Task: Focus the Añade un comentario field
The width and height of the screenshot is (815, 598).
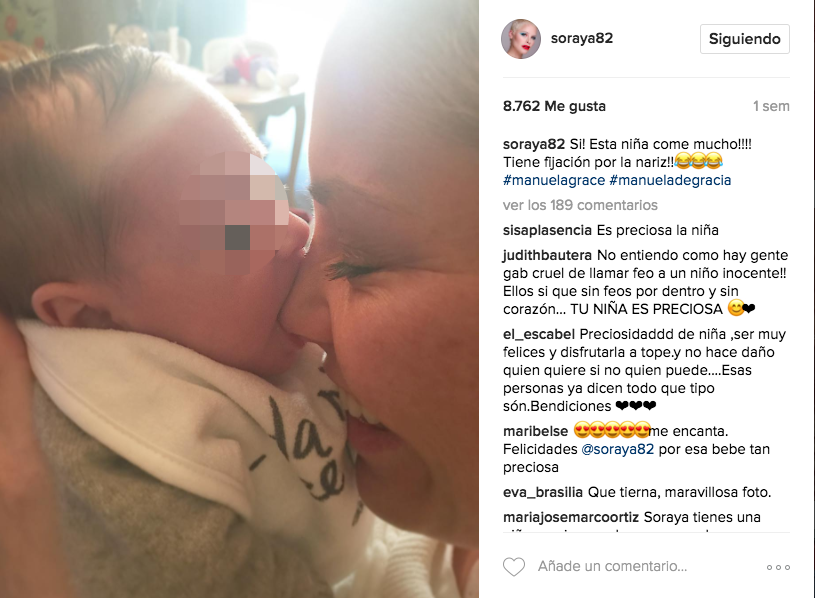Action: (612, 566)
